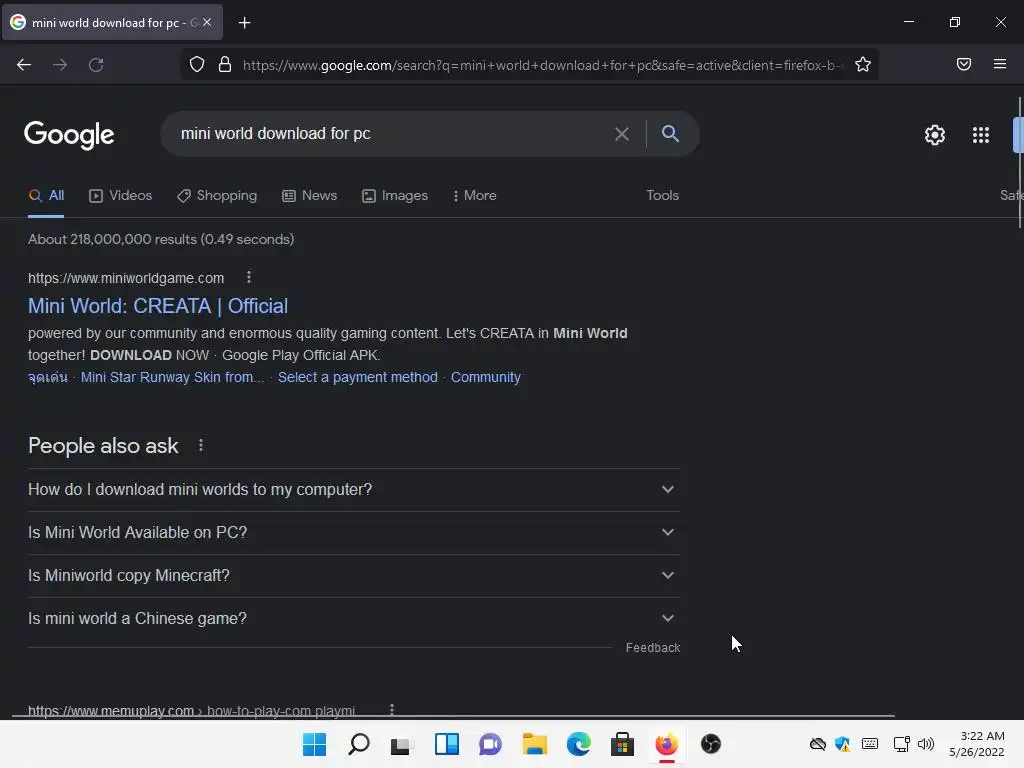
Task: Click the site security padlock icon
Action: pos(225,65)
